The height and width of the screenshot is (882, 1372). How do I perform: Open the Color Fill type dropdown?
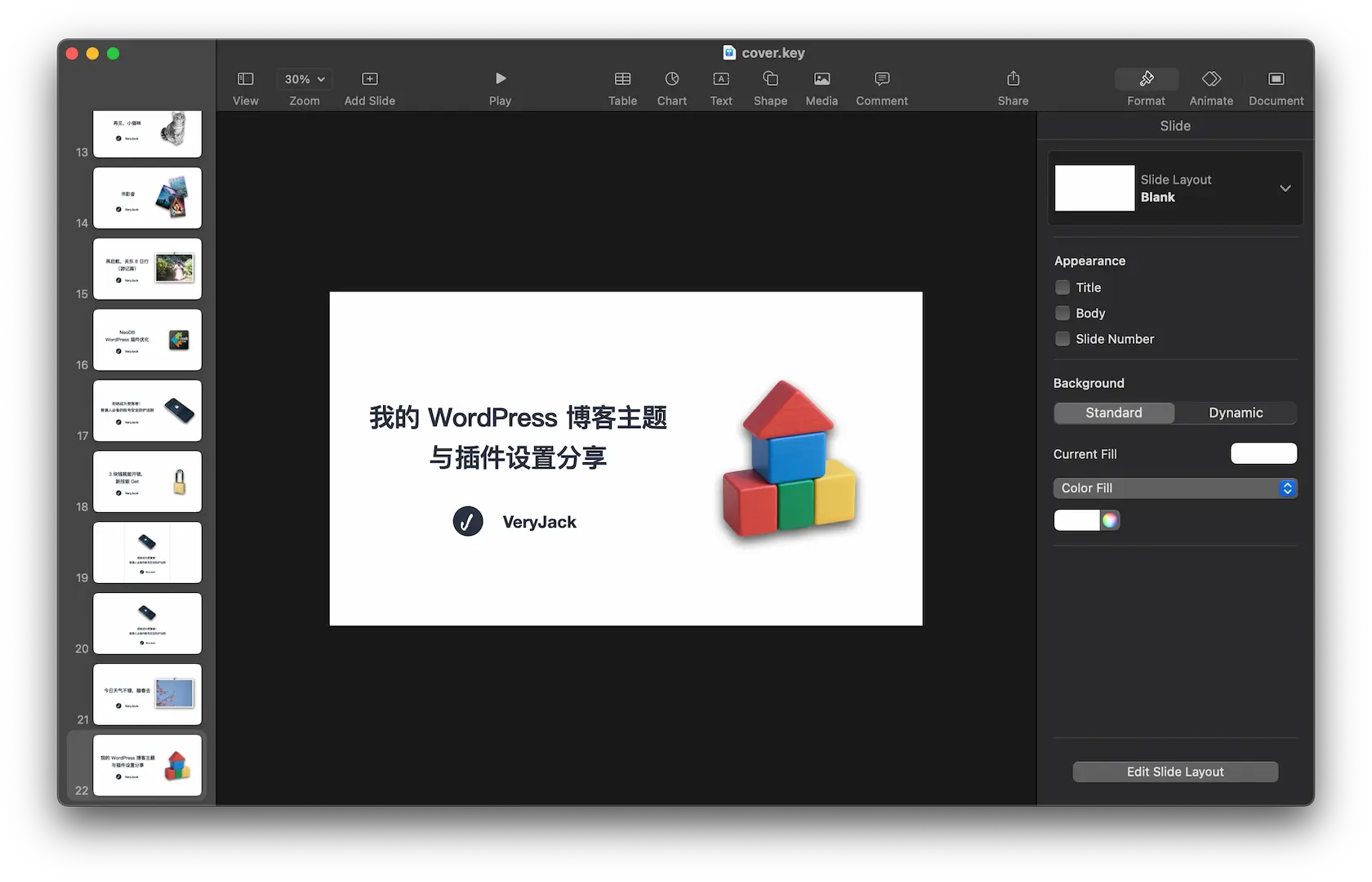1175,488
